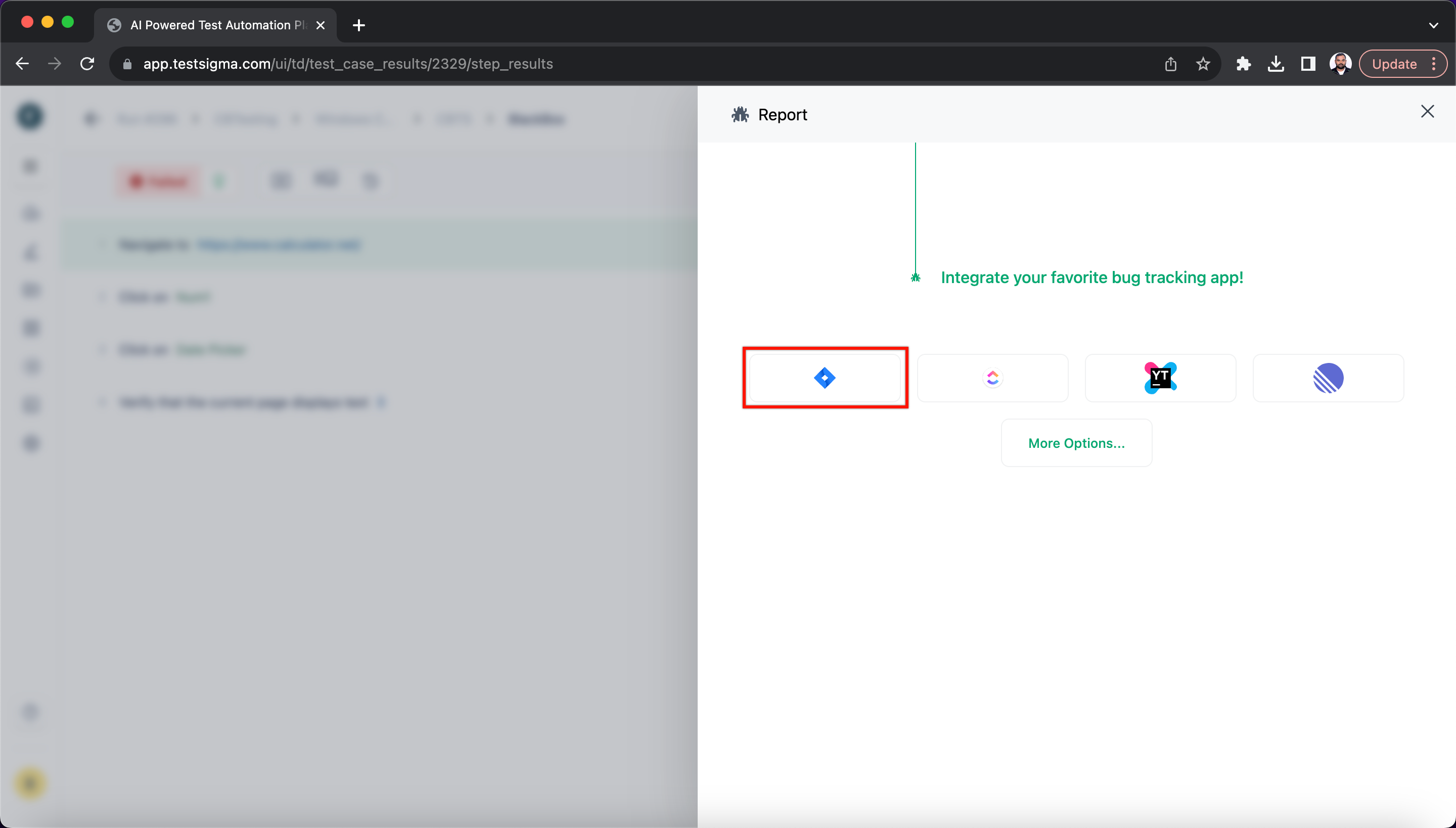
Task: Open browser extensions menu
Action: [1243, 64]
